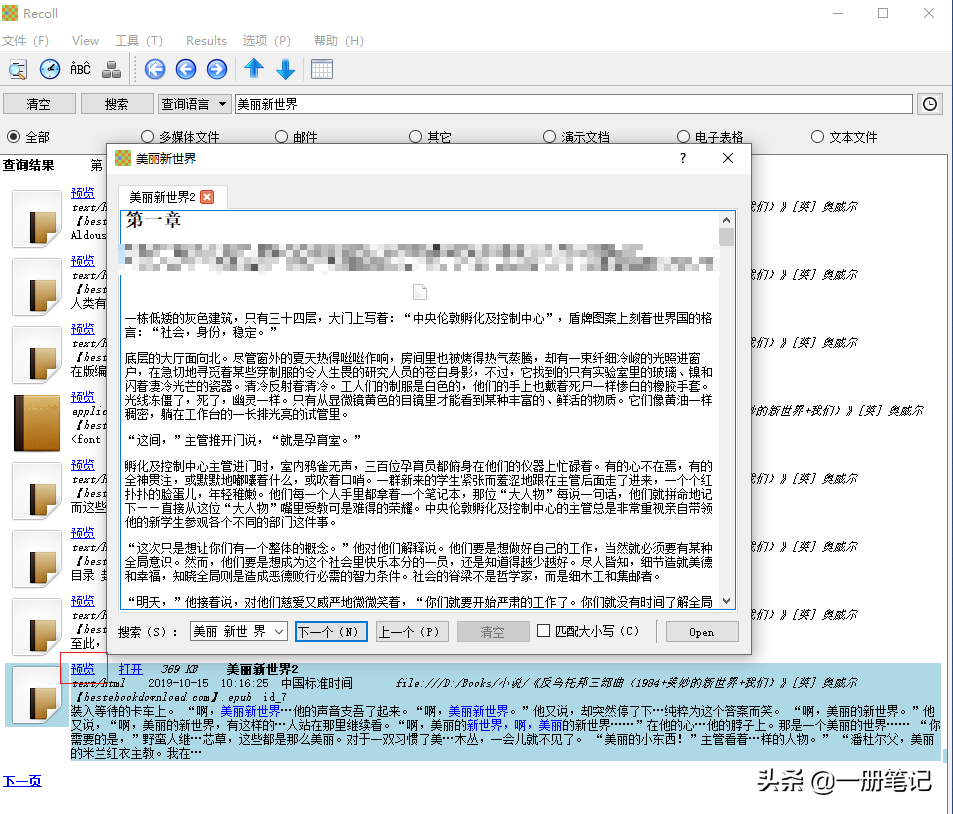Select the 邮件 filter radio button
953x814 pixels.
(x=281, y=137)
